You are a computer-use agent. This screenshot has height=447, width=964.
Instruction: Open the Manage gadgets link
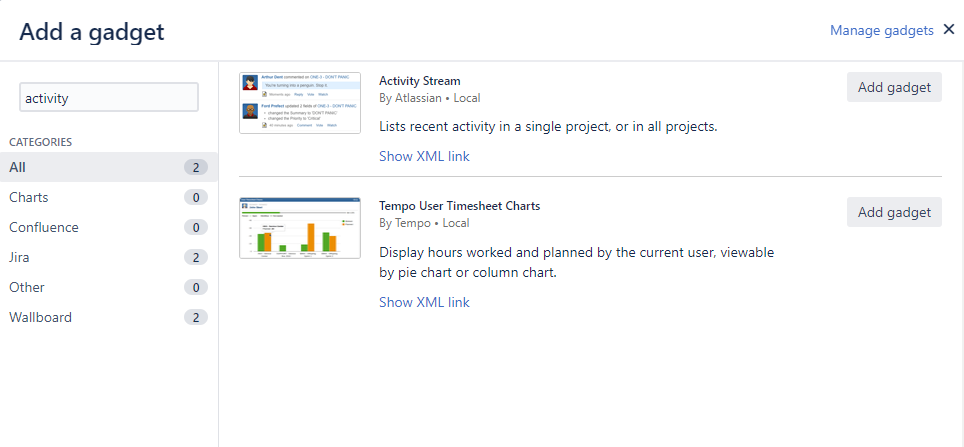click(x=881, y=31)
